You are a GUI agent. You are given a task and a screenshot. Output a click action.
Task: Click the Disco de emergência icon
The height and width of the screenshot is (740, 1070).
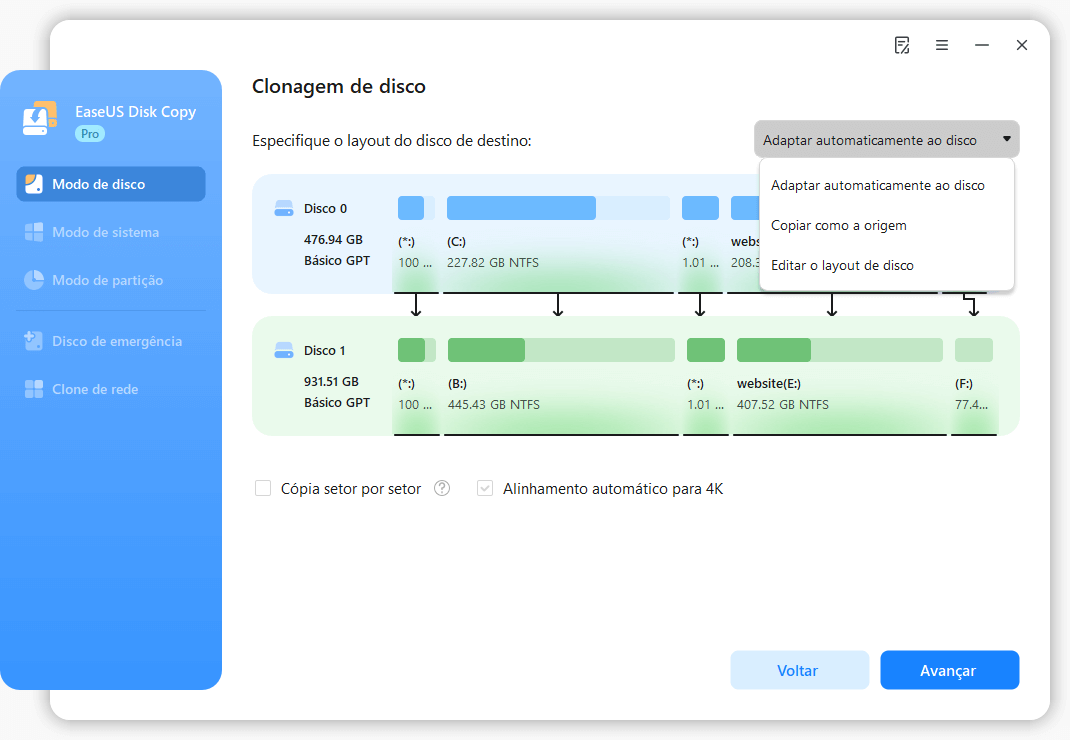35,341
